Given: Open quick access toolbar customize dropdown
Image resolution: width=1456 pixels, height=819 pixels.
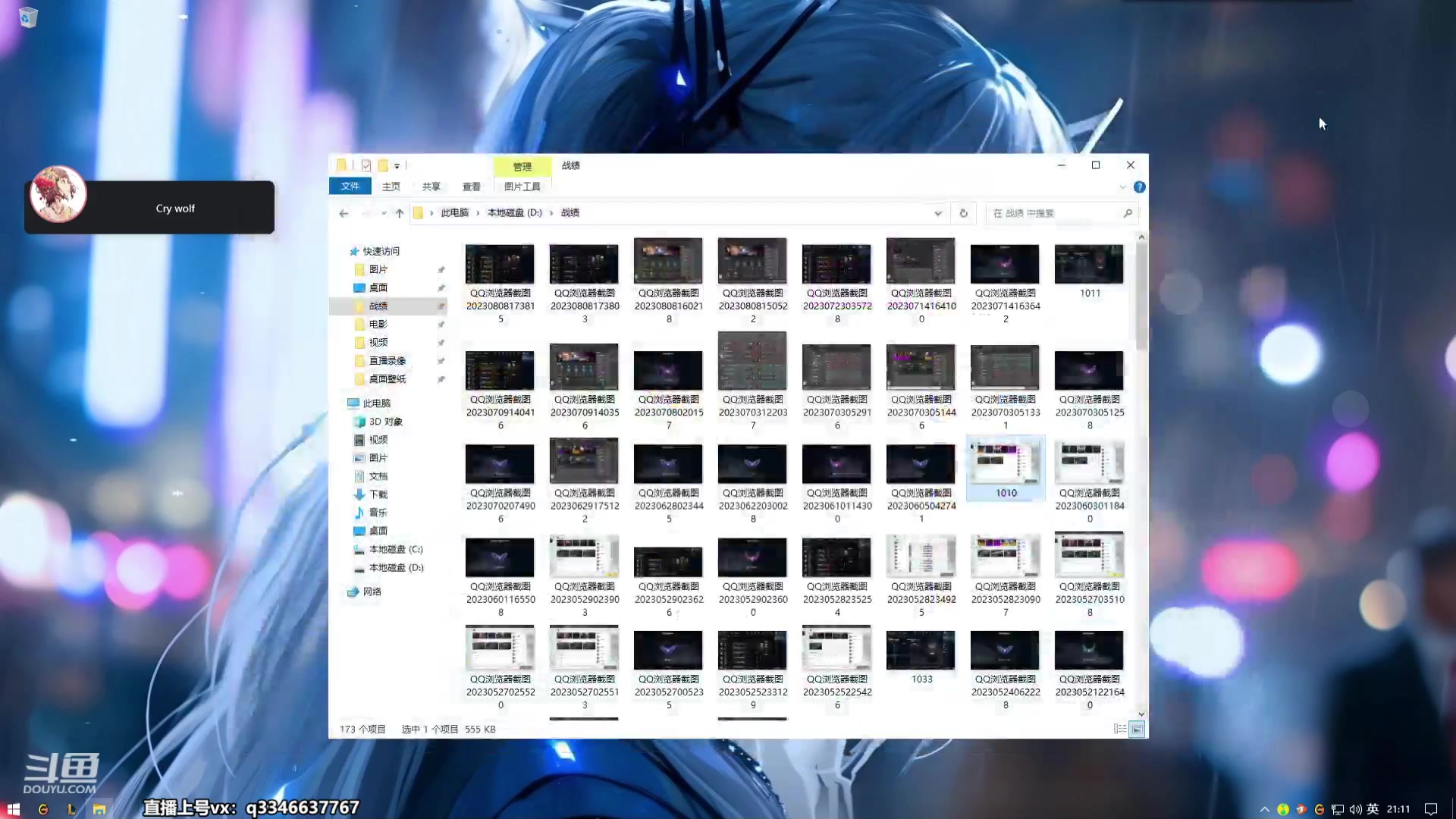Looking at the screenshot, I should (397, 165).
